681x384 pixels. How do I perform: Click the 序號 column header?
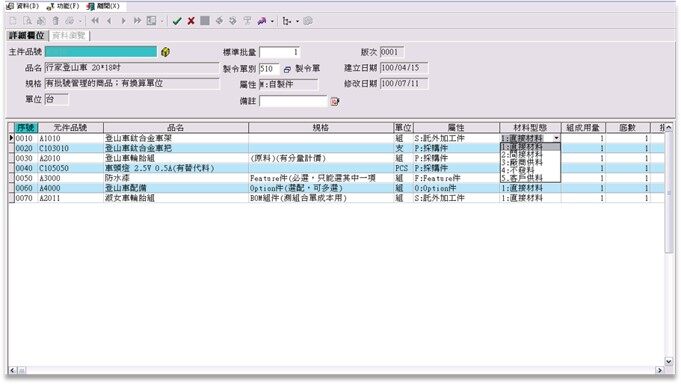coord(26,128)
